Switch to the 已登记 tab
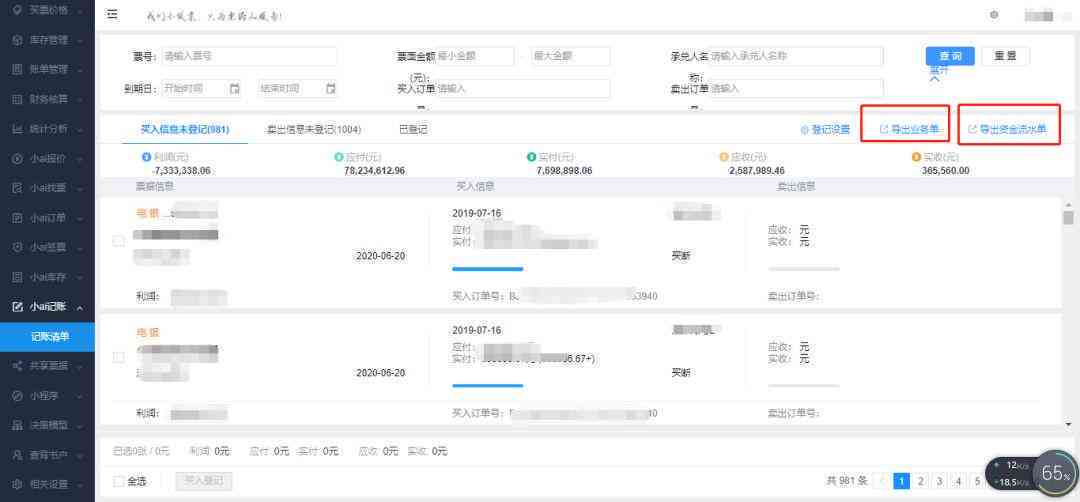Viewport: 1080px width, 502px height. (413, 129)
